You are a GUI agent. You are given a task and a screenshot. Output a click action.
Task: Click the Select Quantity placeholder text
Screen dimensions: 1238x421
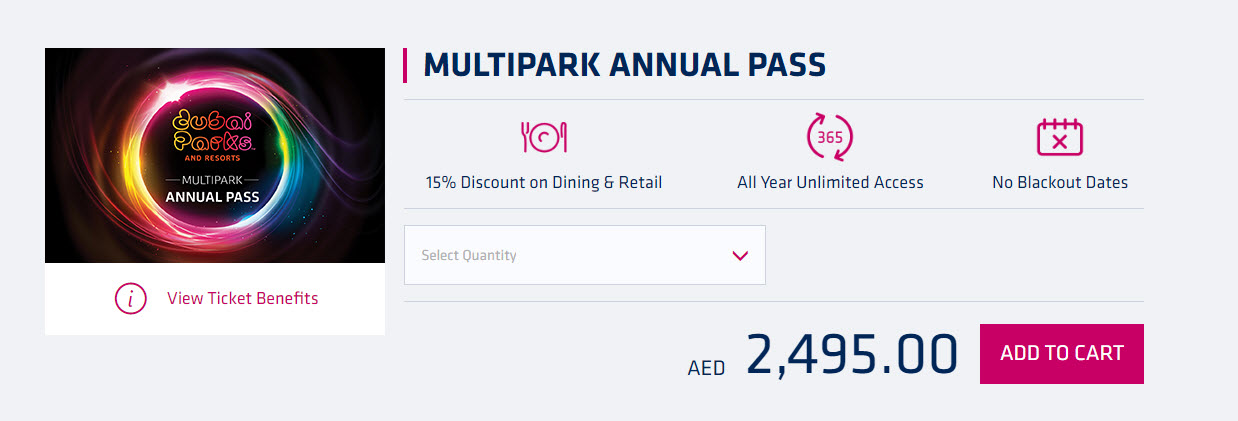[x=469, y=255]
